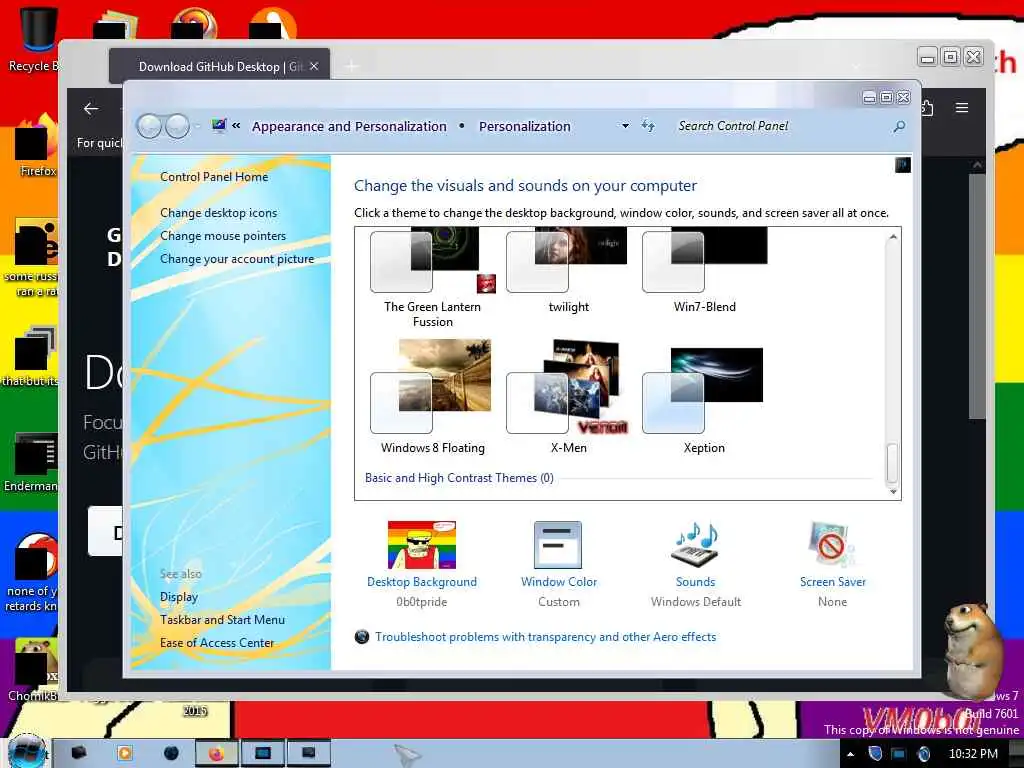
Task: Click the theme list scroll down arrow
Action: (x=893, y=491)
